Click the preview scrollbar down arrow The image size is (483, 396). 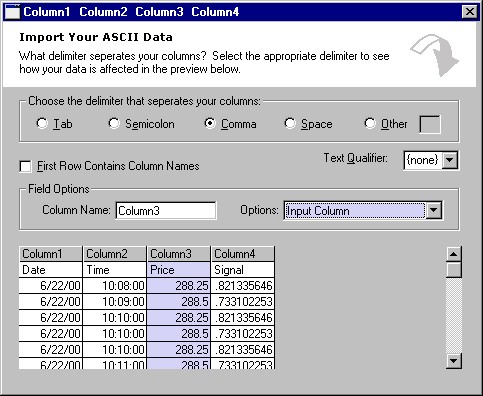click(454, 361)
